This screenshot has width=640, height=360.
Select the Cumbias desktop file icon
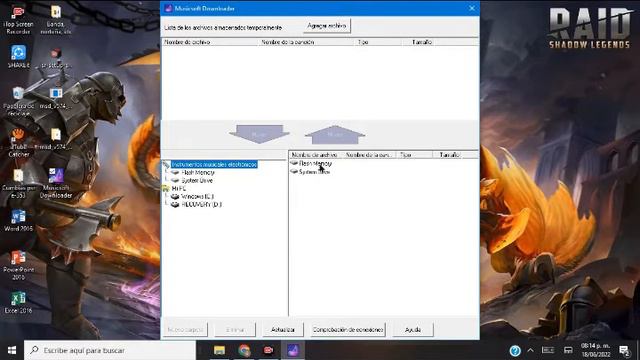coord(18,183)
